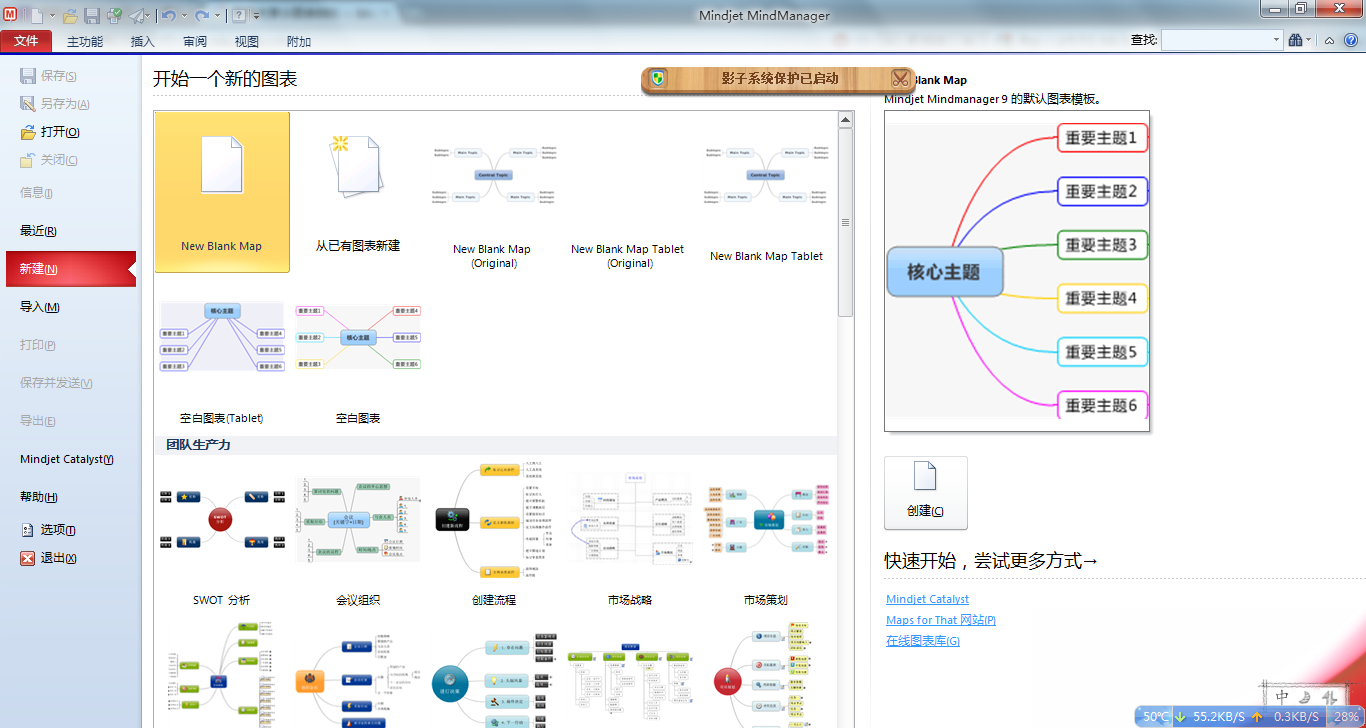Open the dropdown arrow beside the new document icon
This screenshot has height=728, width=1366.
pyautogui.click(x=52, y=16)
